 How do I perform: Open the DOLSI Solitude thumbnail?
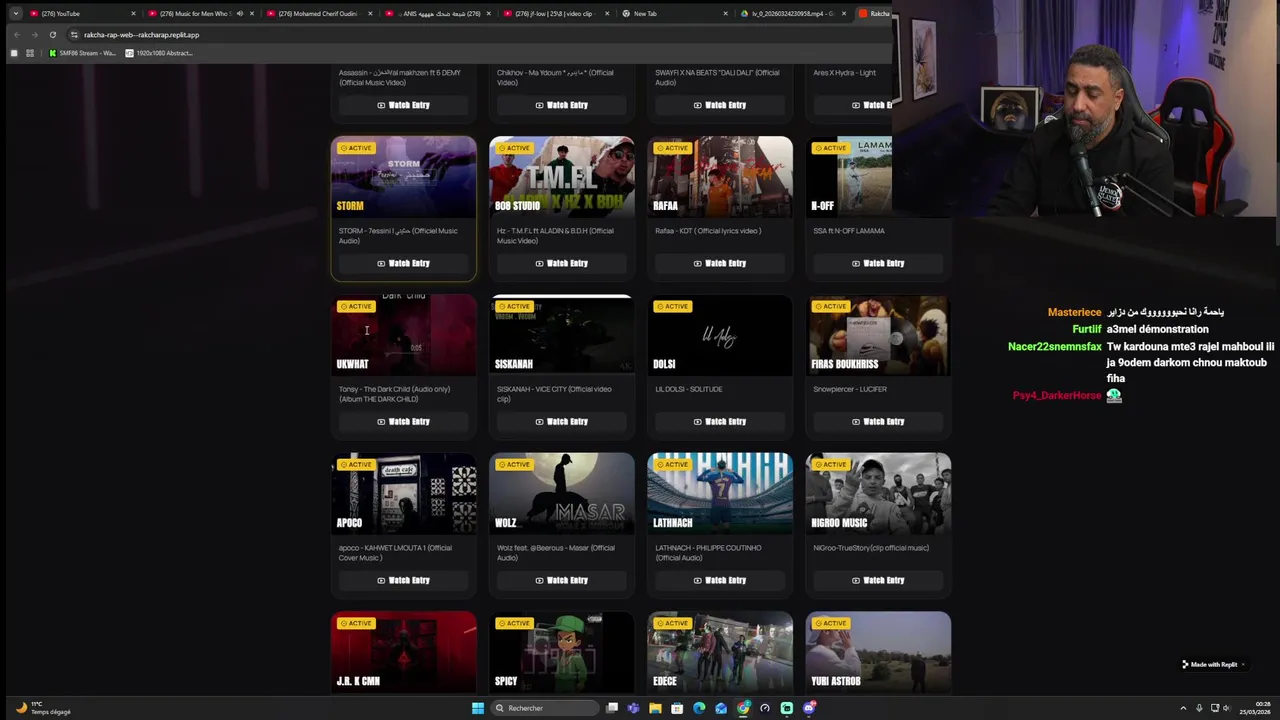720,335
